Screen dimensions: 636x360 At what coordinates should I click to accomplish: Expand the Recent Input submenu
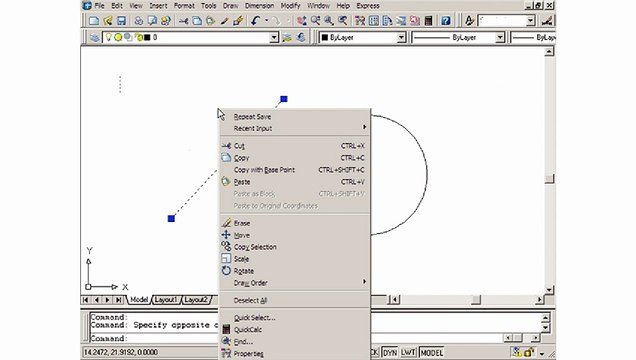pos(294,128)
